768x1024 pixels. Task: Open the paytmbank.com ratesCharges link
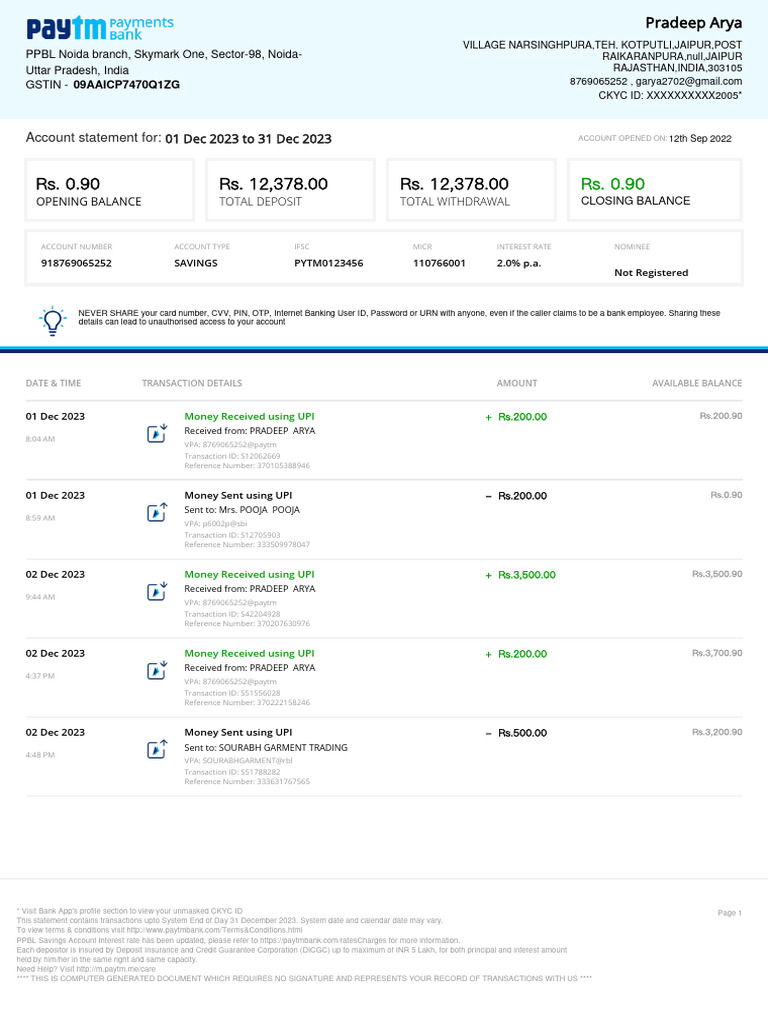pyautogui.click(x=323, y=940)
